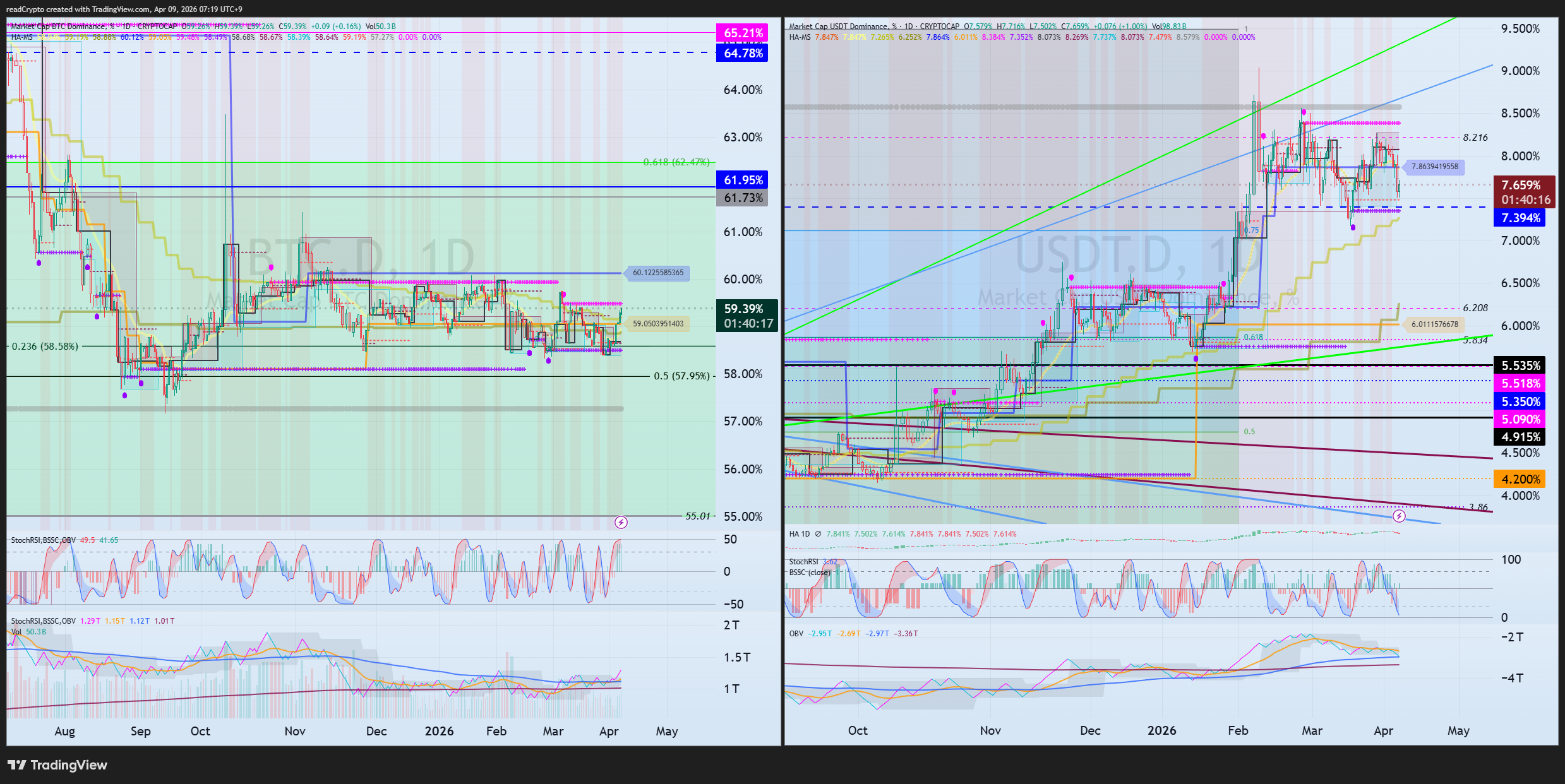Click StochRSI,BSSC,OBV legend showing 49.5 41.65
Viewport: 1565px width, 784px height.
[64, 540]
